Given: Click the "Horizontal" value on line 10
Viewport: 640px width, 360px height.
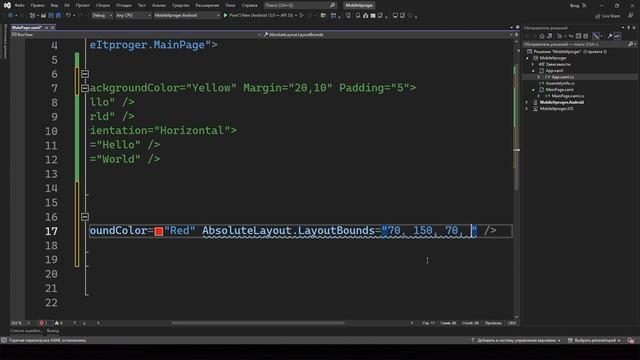Looking at the screenshot, I should [x=191, y=131].
